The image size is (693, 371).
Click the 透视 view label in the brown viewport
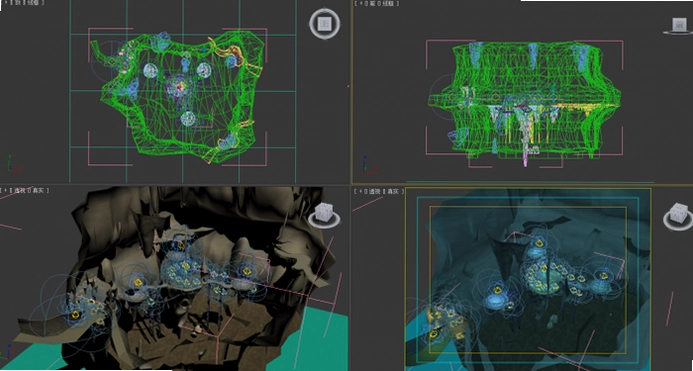20,190
